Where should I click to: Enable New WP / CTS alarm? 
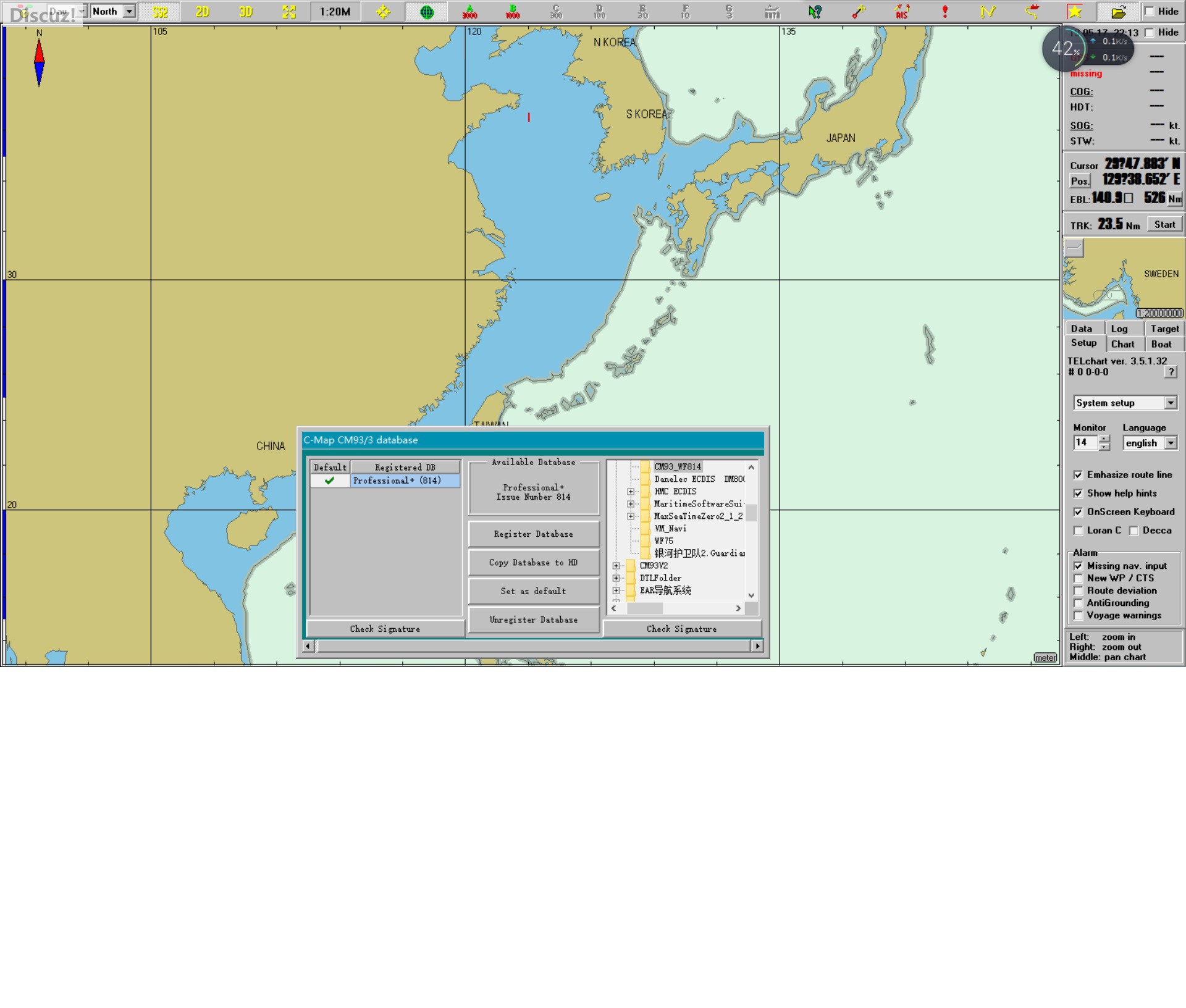click(x=1078, y=579)
